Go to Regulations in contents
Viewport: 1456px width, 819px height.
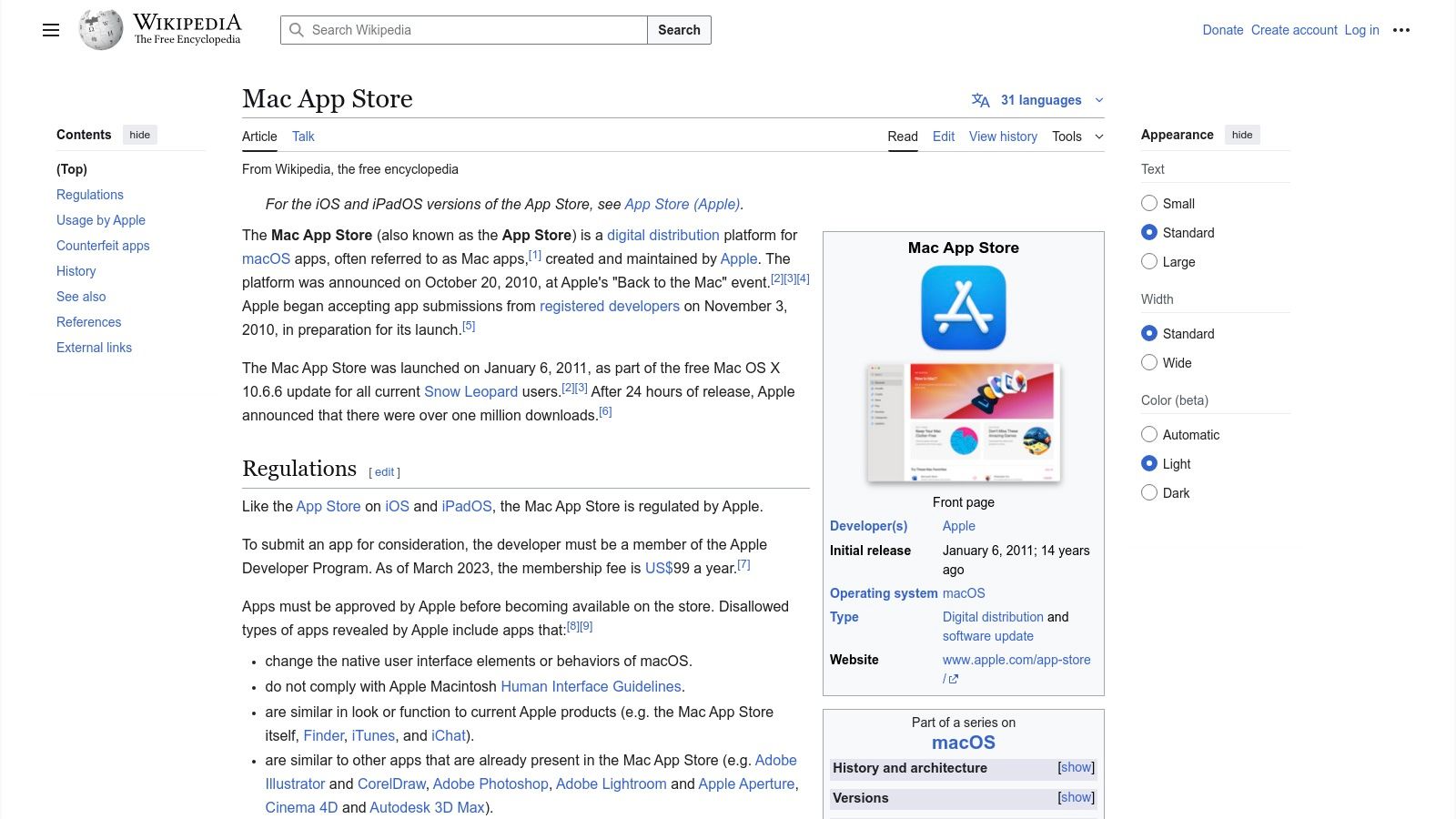(x=90, y=195)
